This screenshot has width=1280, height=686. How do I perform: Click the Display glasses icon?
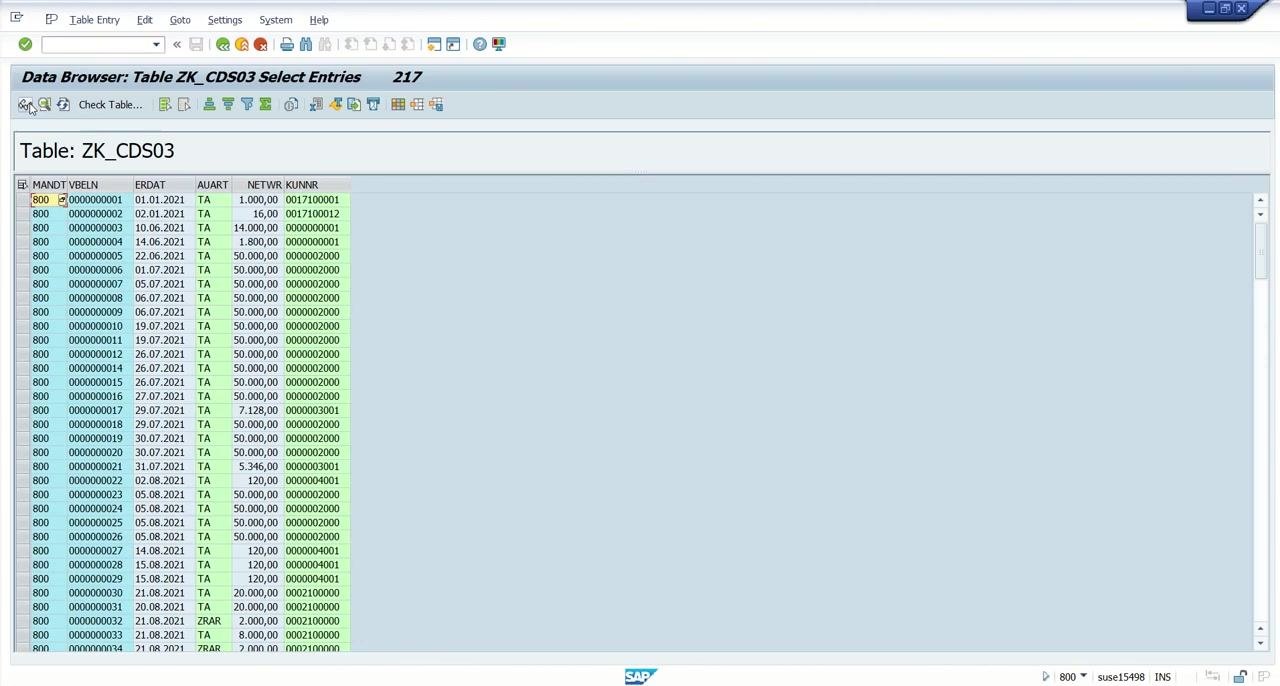25,104
